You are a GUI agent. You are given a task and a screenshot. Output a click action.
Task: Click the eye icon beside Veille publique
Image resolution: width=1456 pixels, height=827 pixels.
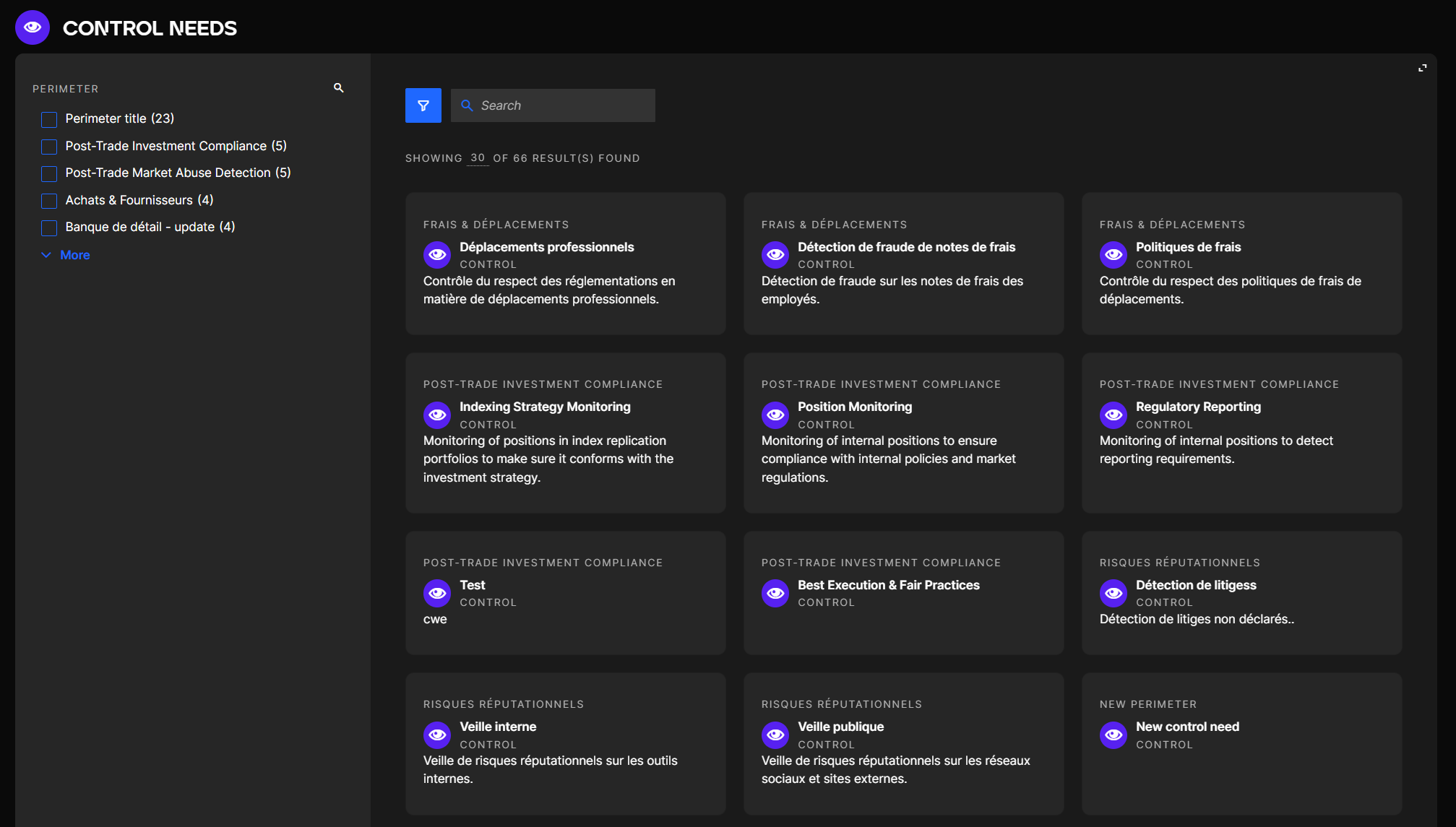tap(775, 735)
